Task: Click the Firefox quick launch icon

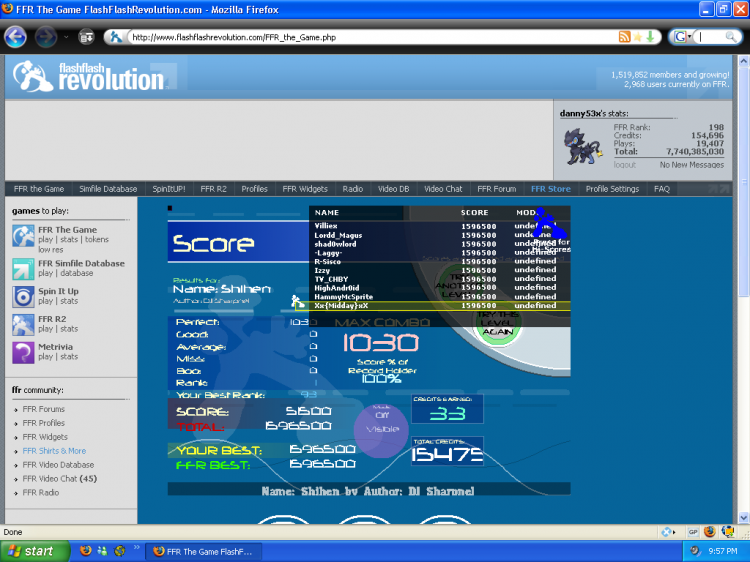Action: [x=85, y=551]
